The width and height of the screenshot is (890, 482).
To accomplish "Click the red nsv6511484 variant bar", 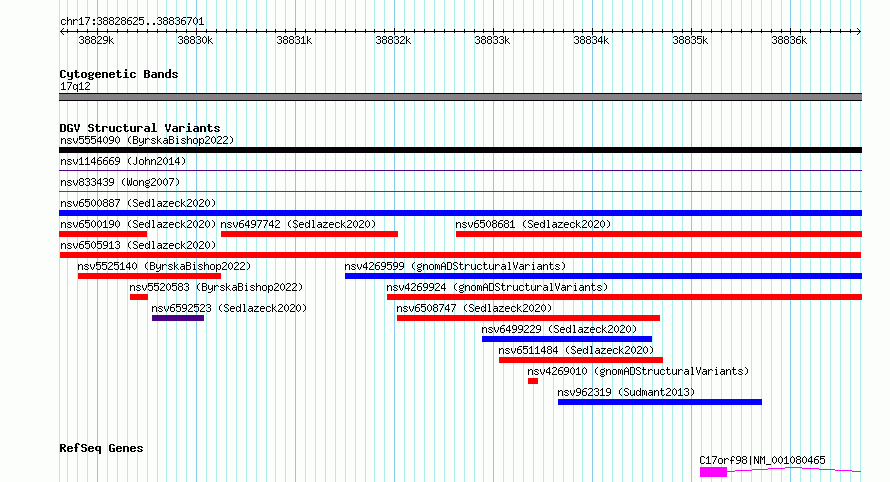I will click(581, 360).
